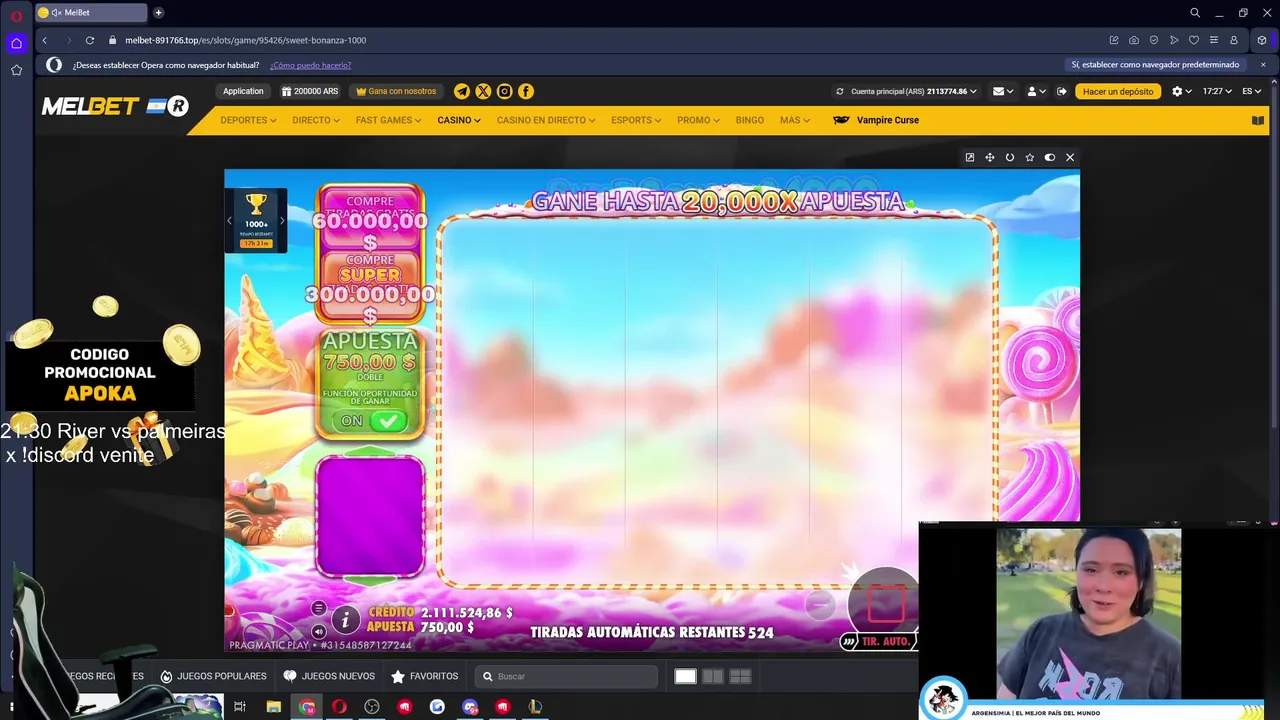Open the ES language dropdown
Screen dimensions: 1280x720
(x=1251, y=91)
